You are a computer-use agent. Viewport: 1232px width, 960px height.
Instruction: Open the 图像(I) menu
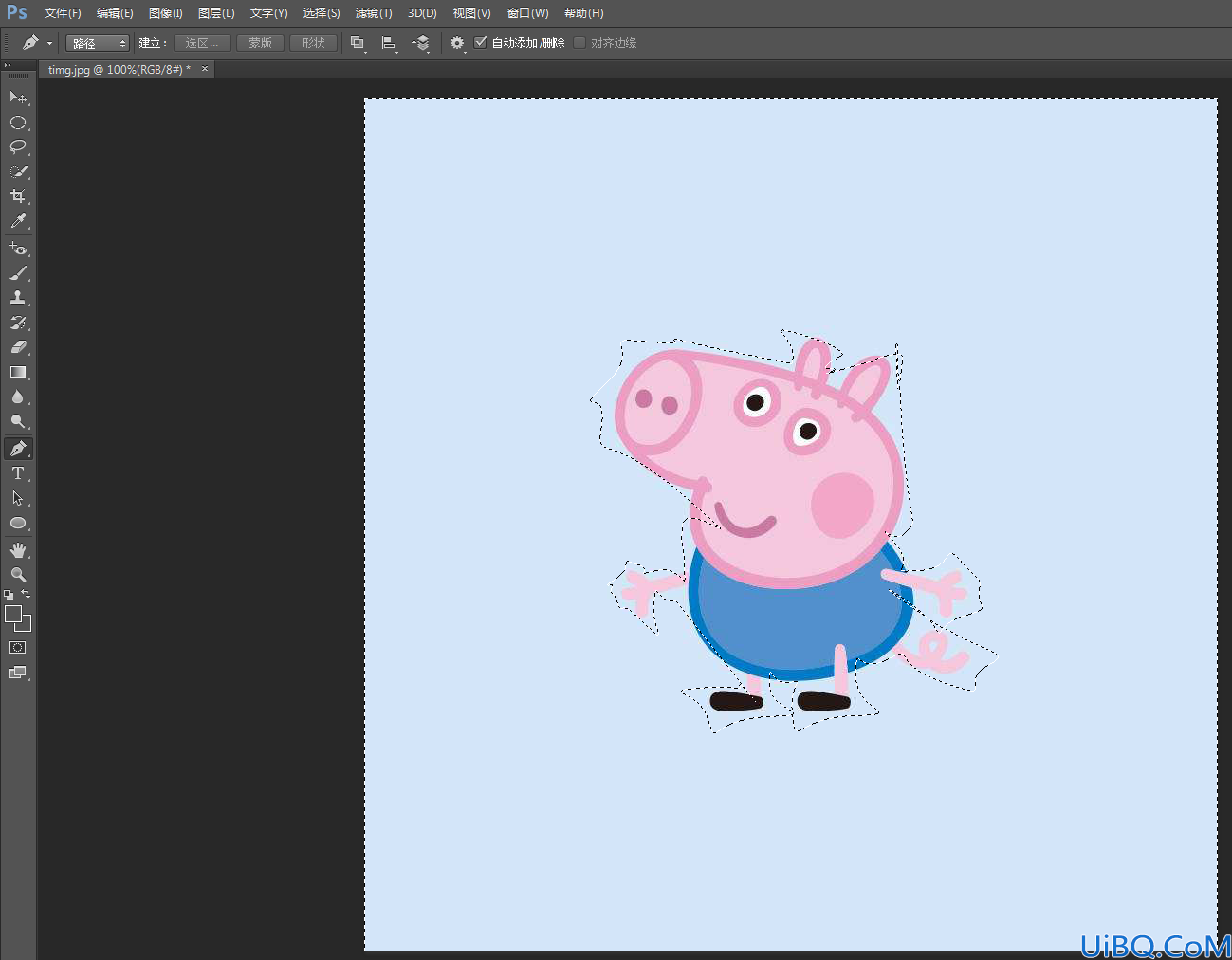click(x=166, y=13)
